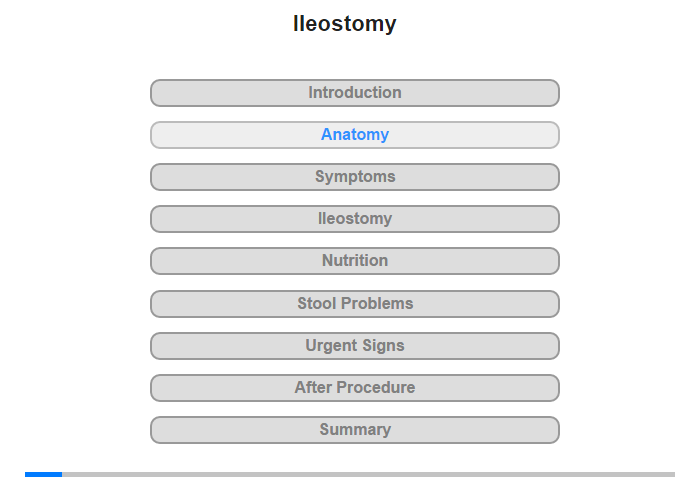This screenshot has height=480, width=700.
Task: Choose After Procedure from the menu
Action: (x=355, y=388)
